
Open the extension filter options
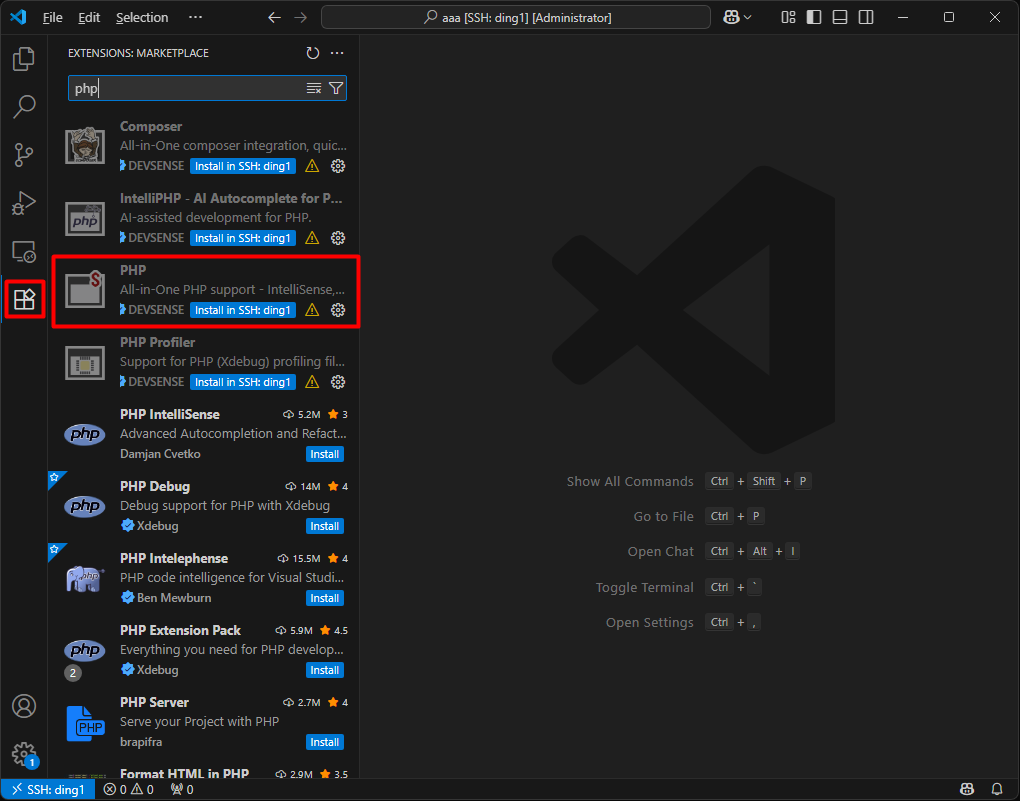pos(336,88)
